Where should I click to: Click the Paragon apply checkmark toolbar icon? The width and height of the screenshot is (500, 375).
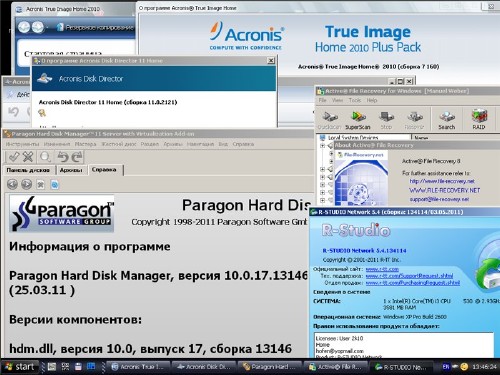pyautogui.click(x=13, y=157)
